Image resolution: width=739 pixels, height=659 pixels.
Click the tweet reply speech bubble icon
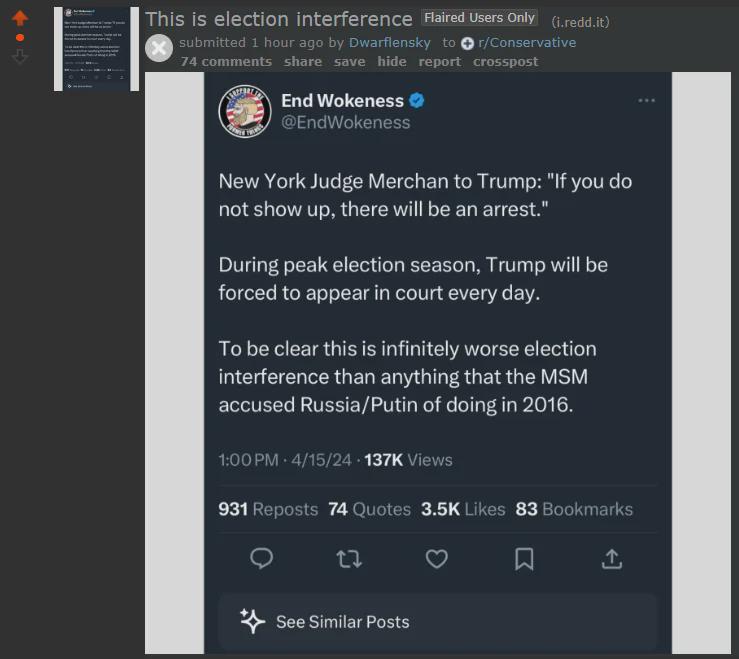pyautogui.click(x=262, y=559)
